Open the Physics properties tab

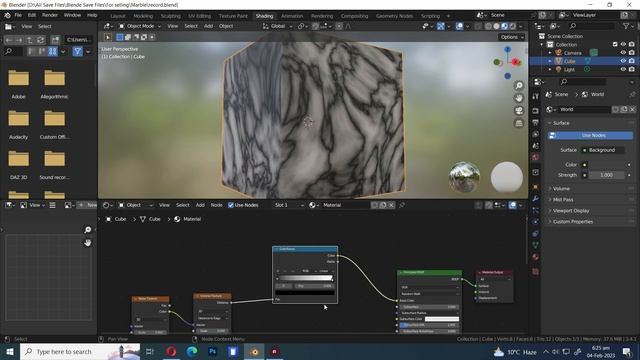point(536,222)
